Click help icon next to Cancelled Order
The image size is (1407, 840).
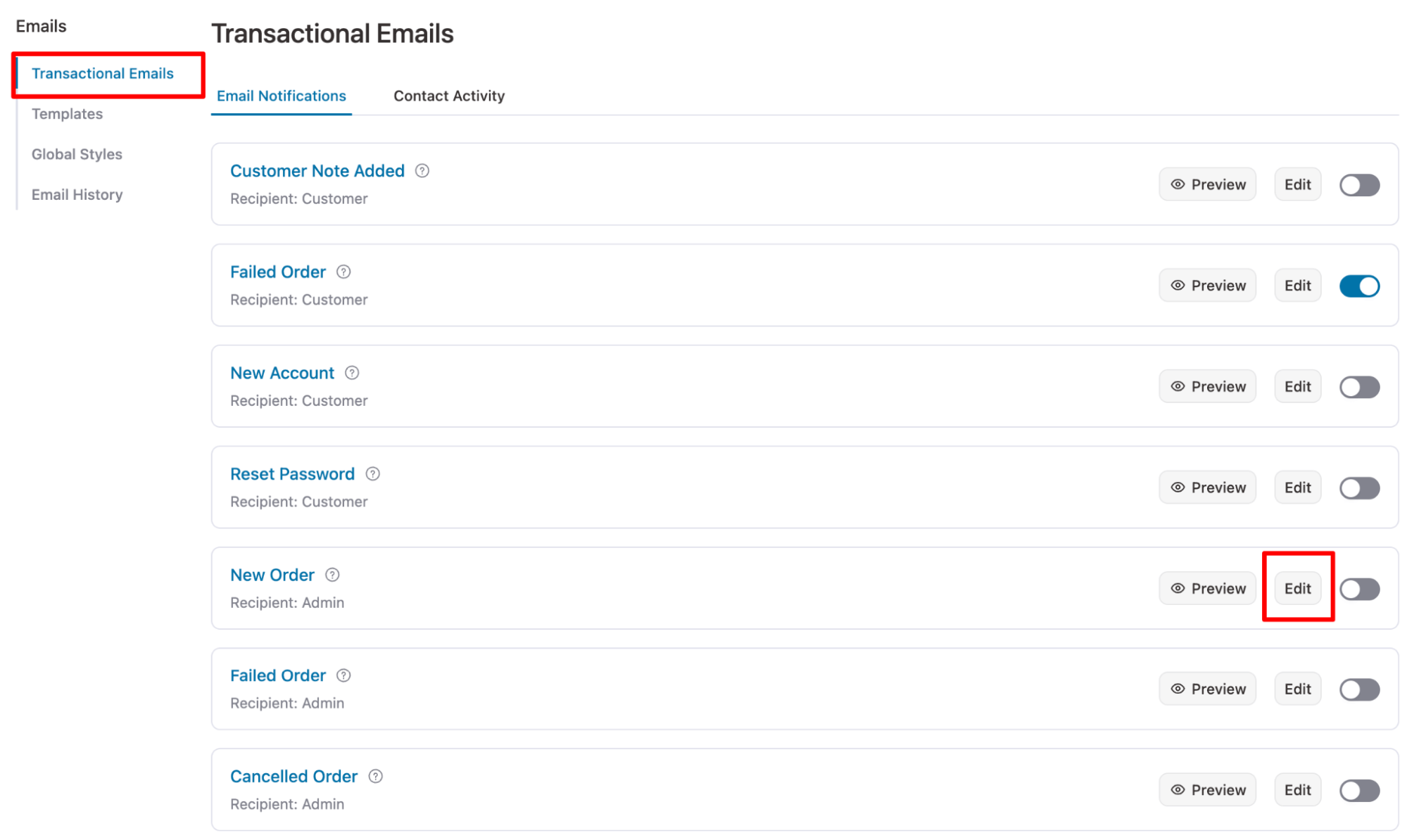(376, 776)
